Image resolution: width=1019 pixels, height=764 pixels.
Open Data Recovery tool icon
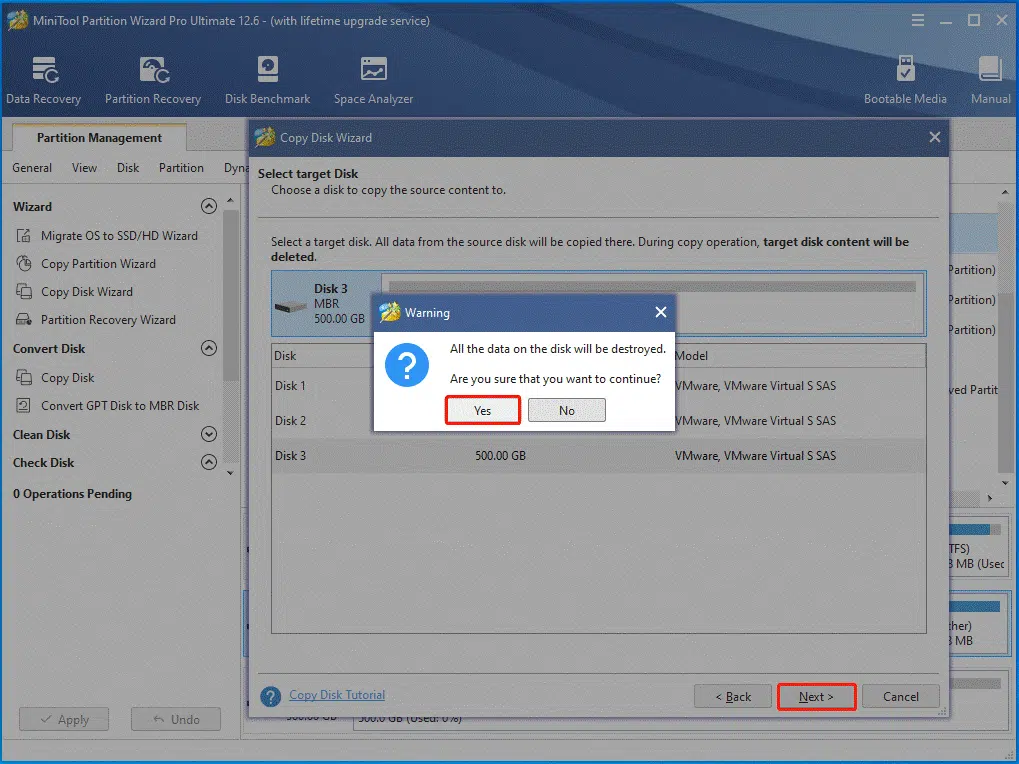(x=43, y=70)
